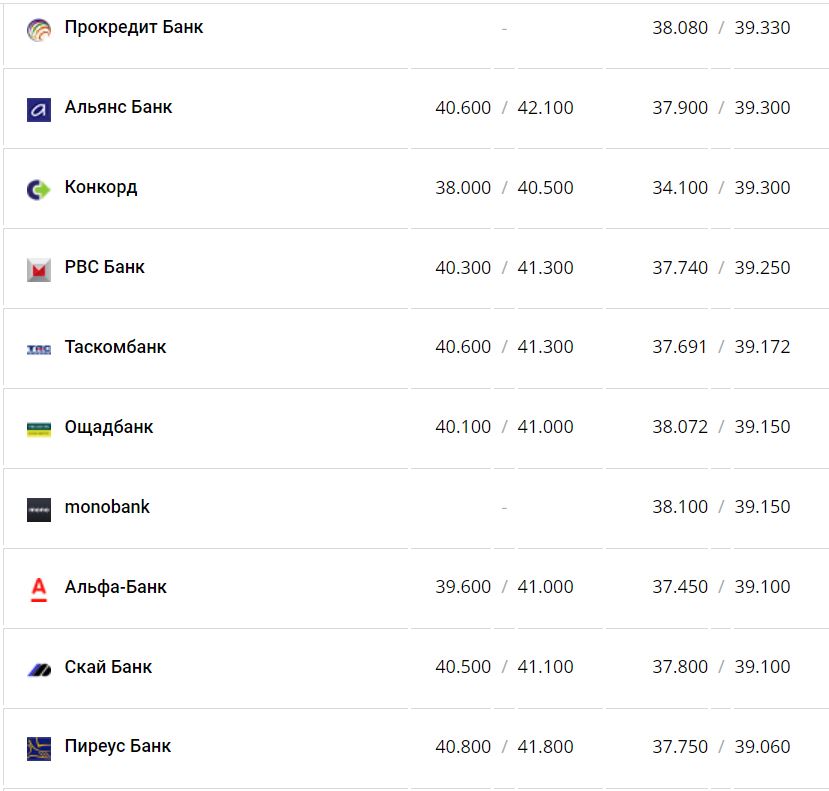This screenshot has width=829, height=791.
Task: Click Скай Банк rate 40.500 / 41.100
Action: click(504, 667)
